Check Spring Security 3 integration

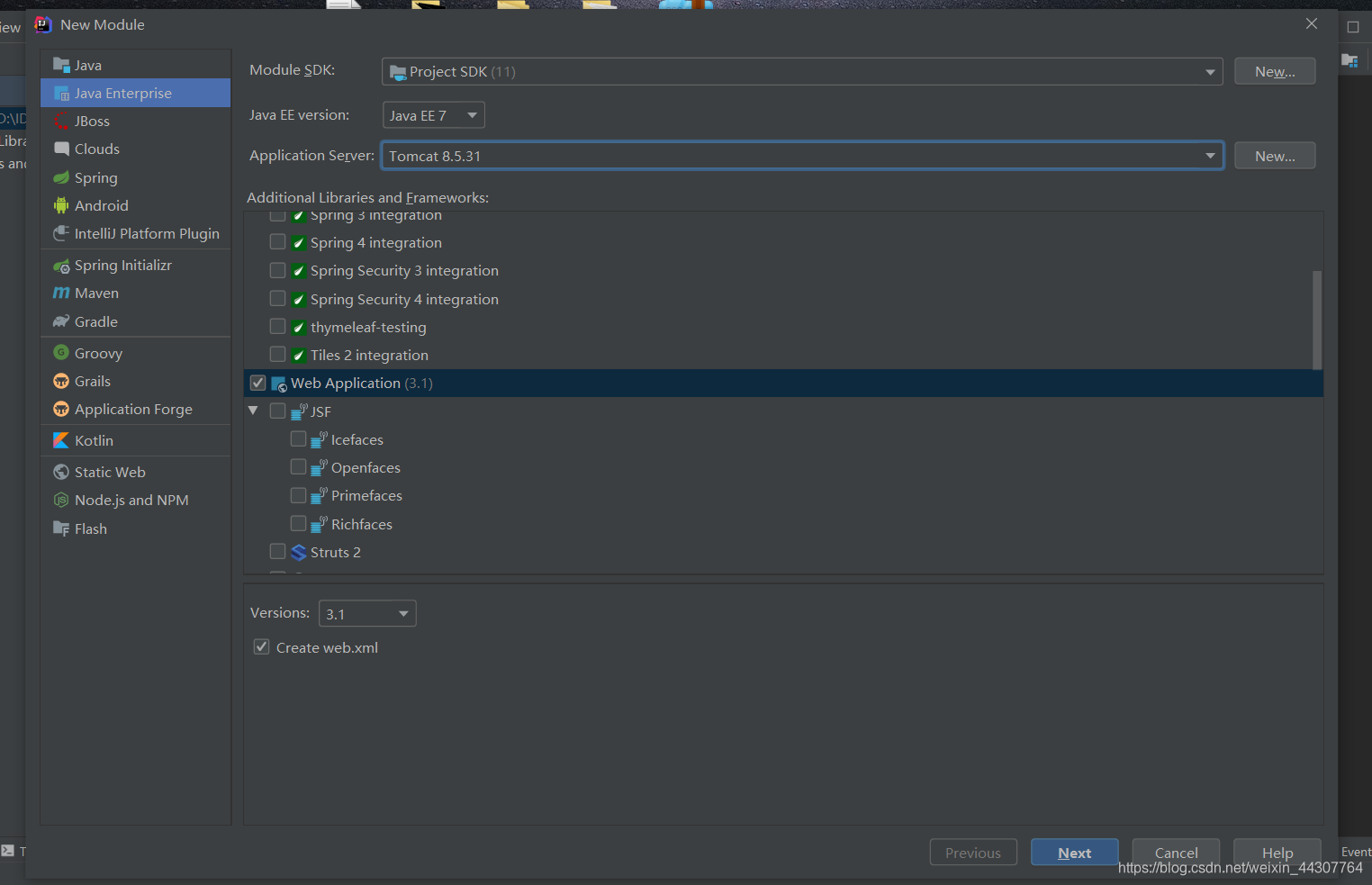pos(278,270)
